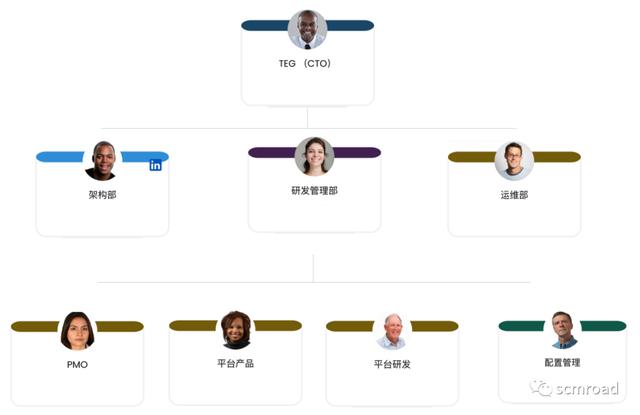Open the 平台研发 node label
640x415 pixels.
pos(392,365)
